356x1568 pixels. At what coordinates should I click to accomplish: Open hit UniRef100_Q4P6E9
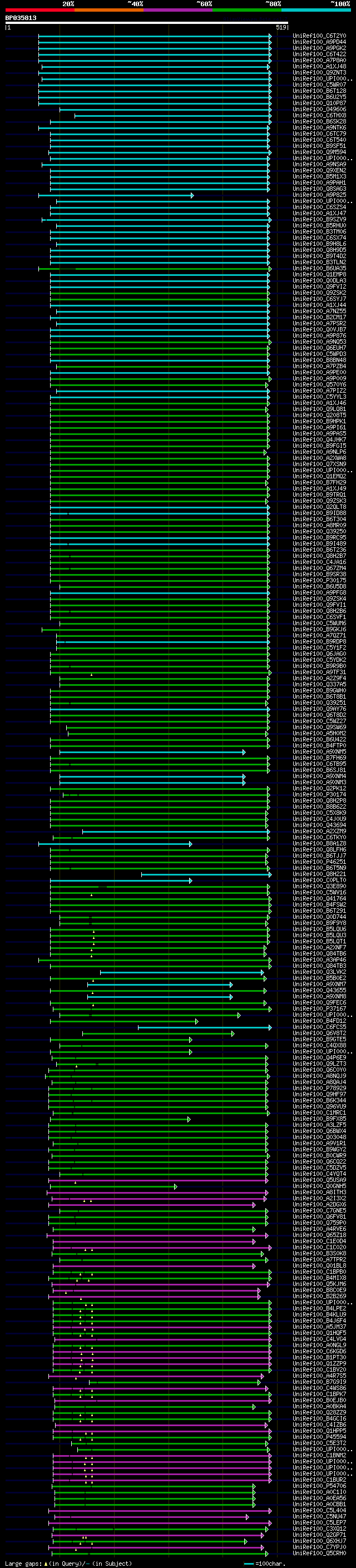click(319, 1058)
